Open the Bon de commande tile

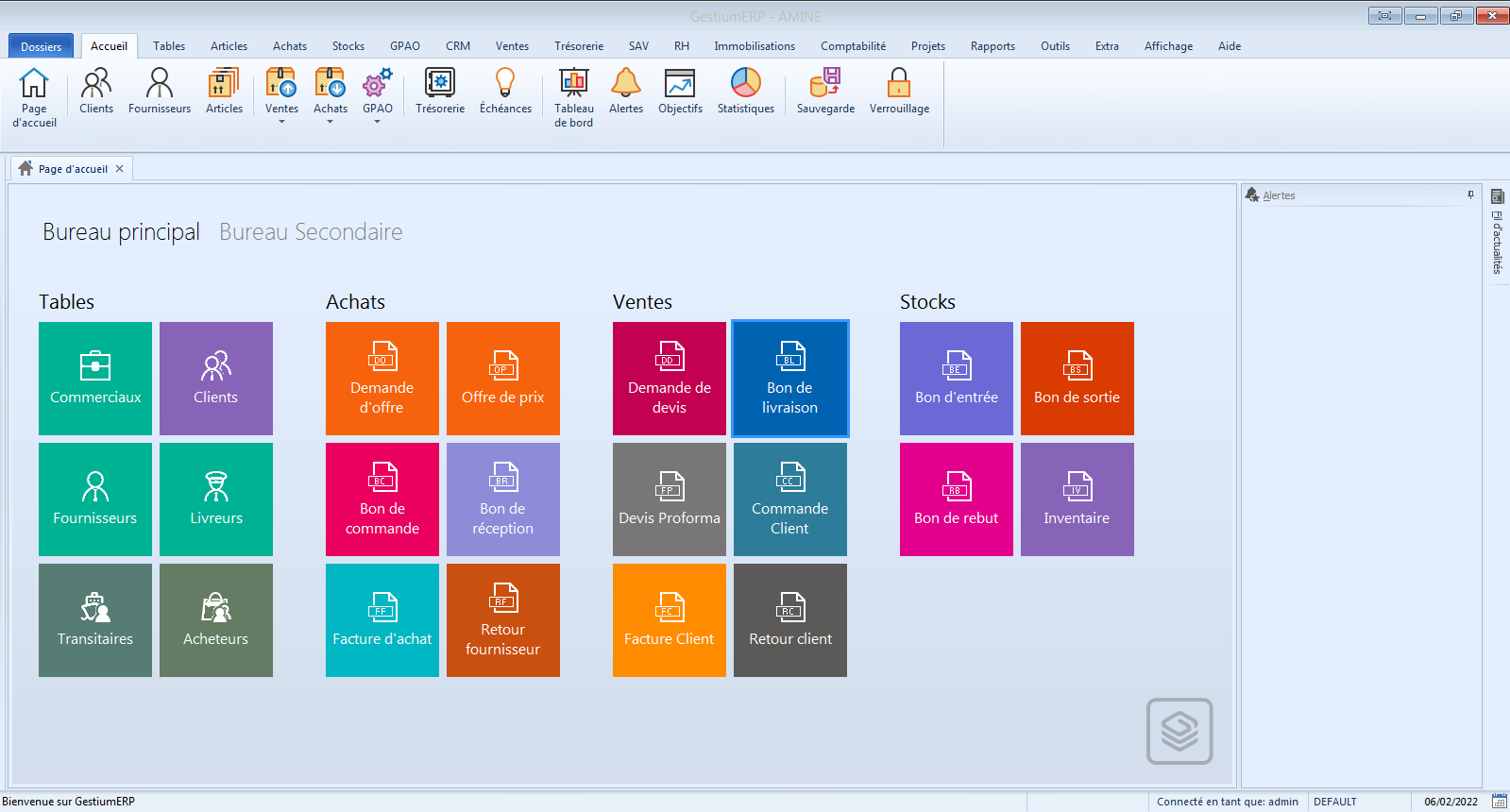(382, 499)
